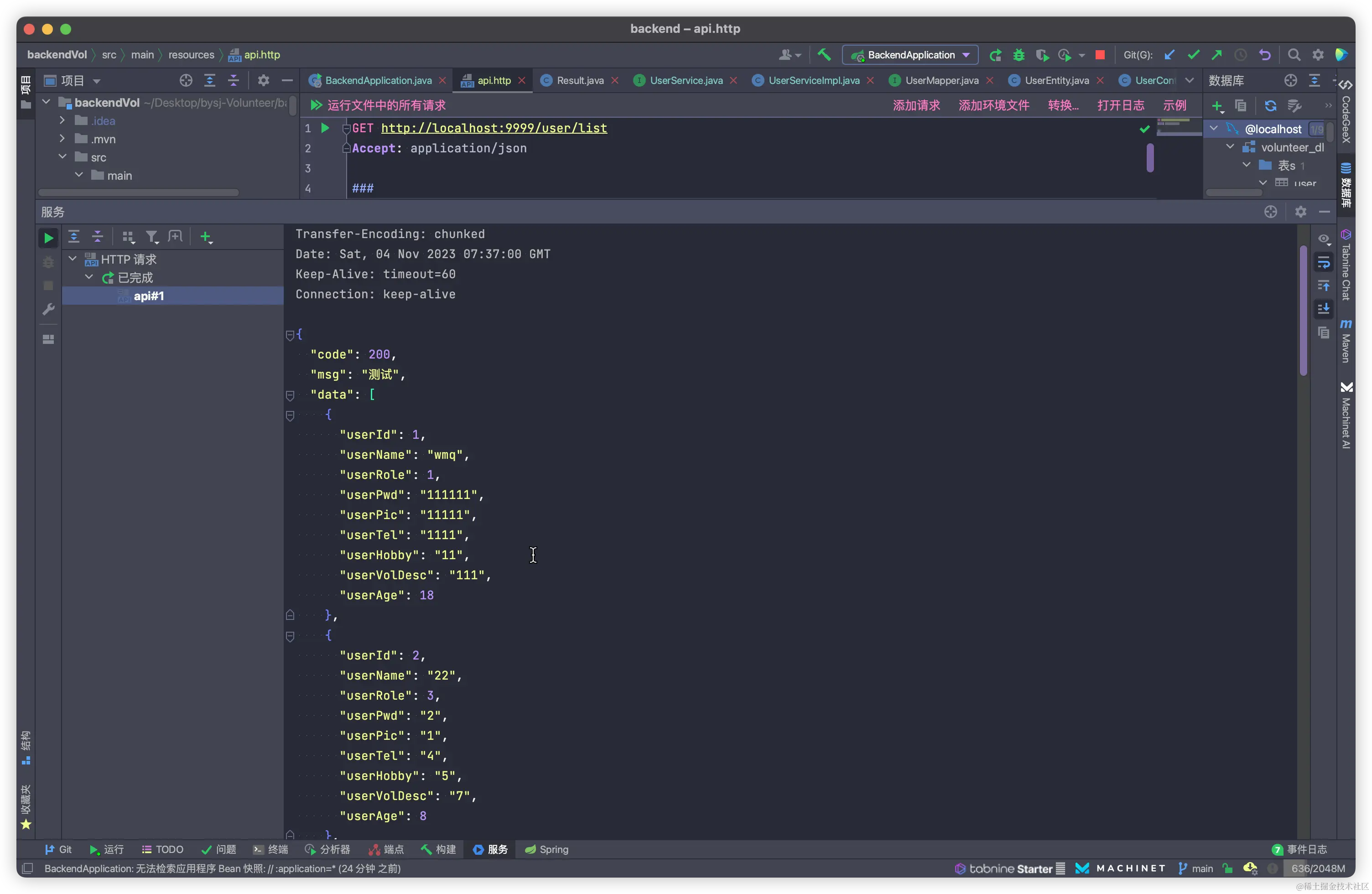Image resolution: width=1372 pixels, height=894 pixels.
Task: Click the 添加请求 link
Action: click(916, 105)
